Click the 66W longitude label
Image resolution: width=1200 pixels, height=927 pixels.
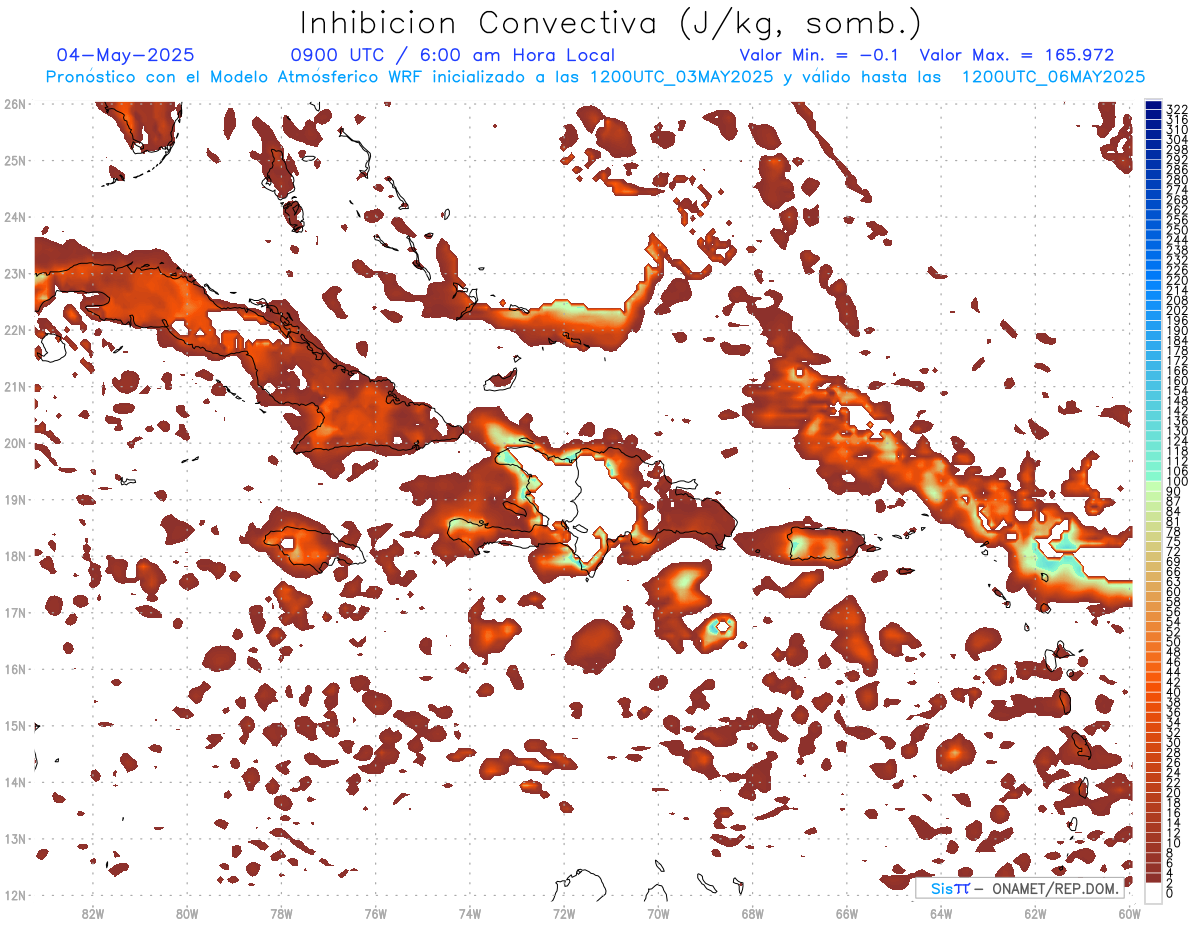847,912
